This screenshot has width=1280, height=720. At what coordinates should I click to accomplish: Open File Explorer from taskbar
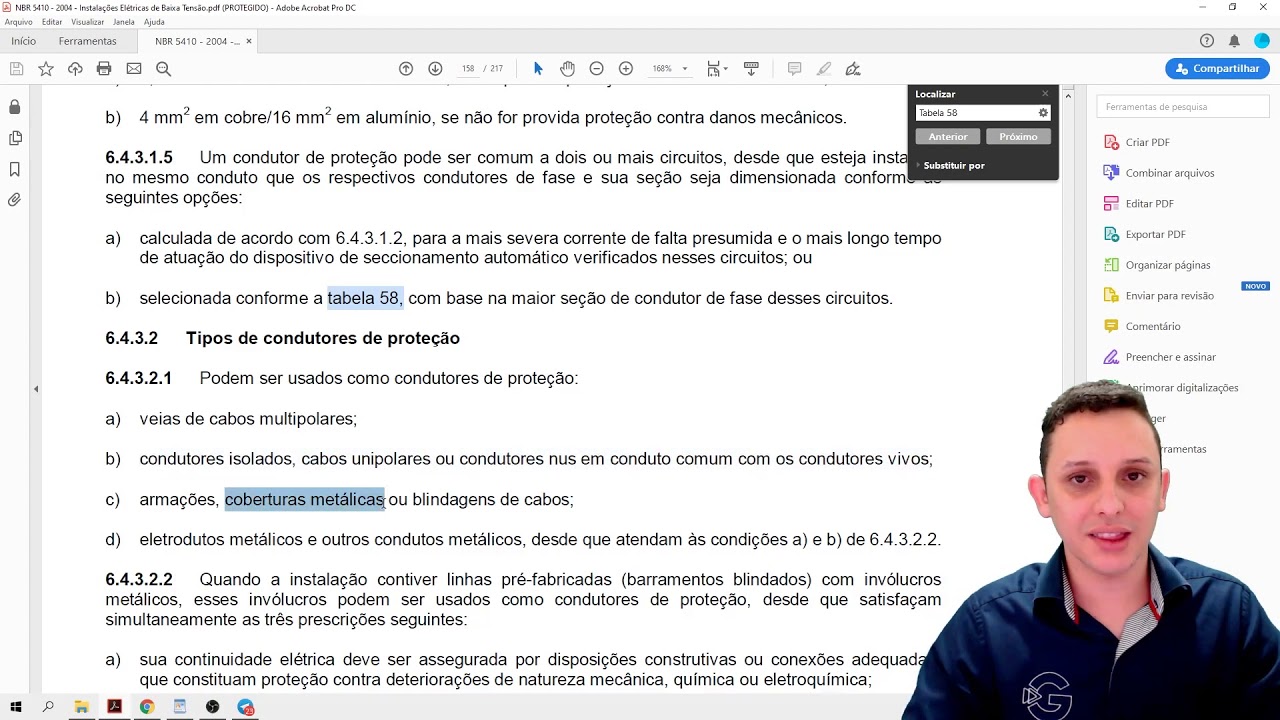click(81, 707)
